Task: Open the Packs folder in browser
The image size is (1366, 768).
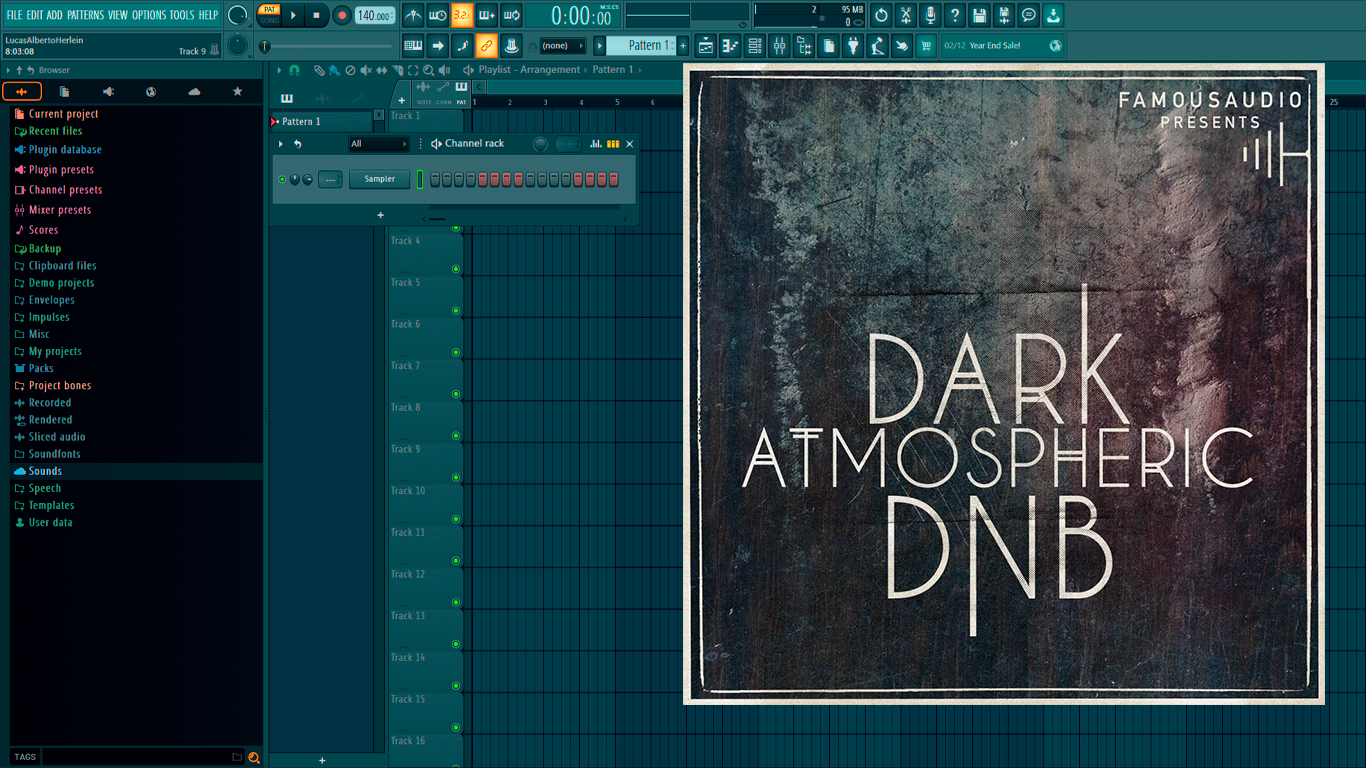Action: 41,368
